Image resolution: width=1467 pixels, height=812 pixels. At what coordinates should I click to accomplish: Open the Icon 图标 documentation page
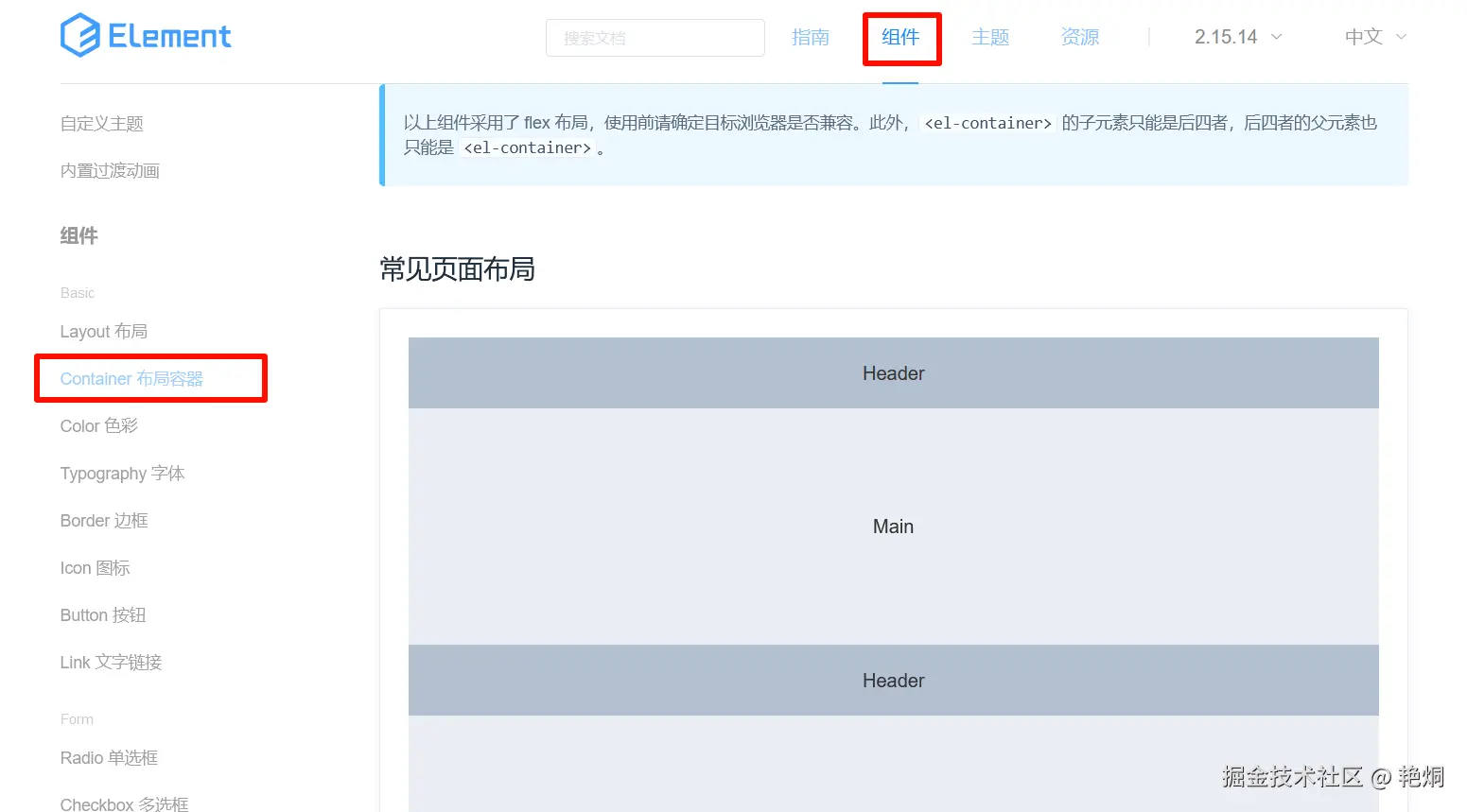click(94, 567)
